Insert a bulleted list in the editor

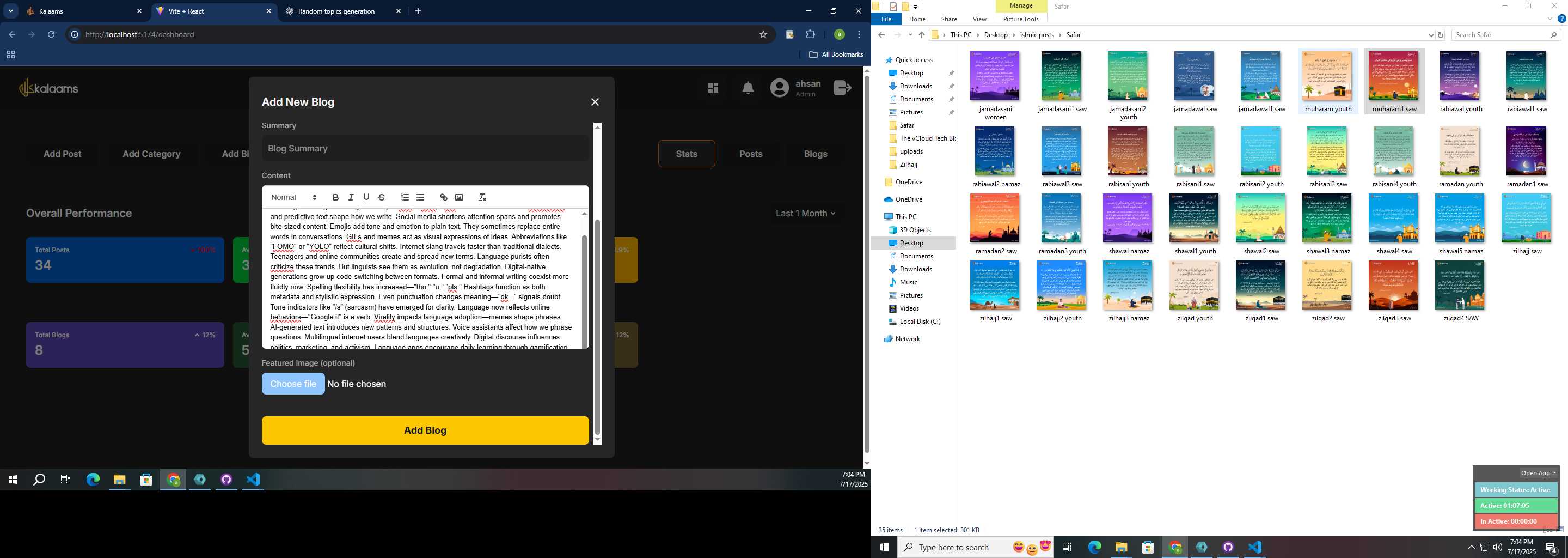(x=420, y=197)
